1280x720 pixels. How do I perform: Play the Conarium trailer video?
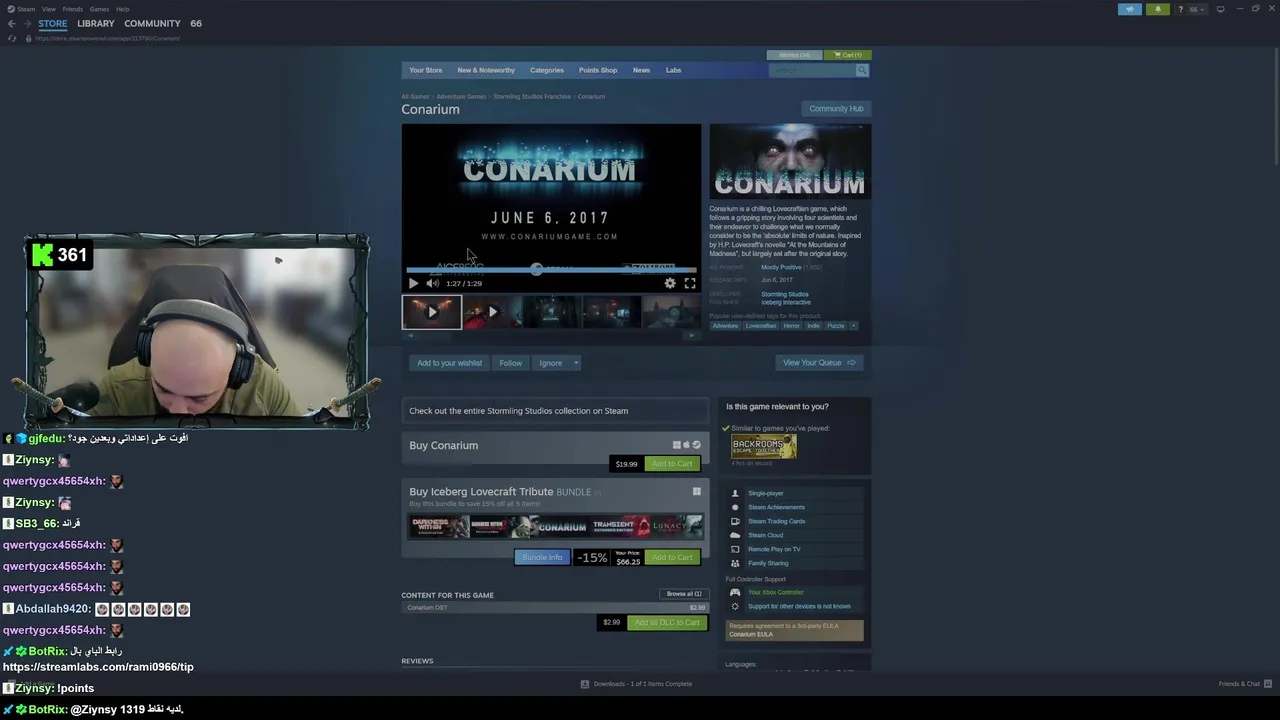[x=413, y=283]
